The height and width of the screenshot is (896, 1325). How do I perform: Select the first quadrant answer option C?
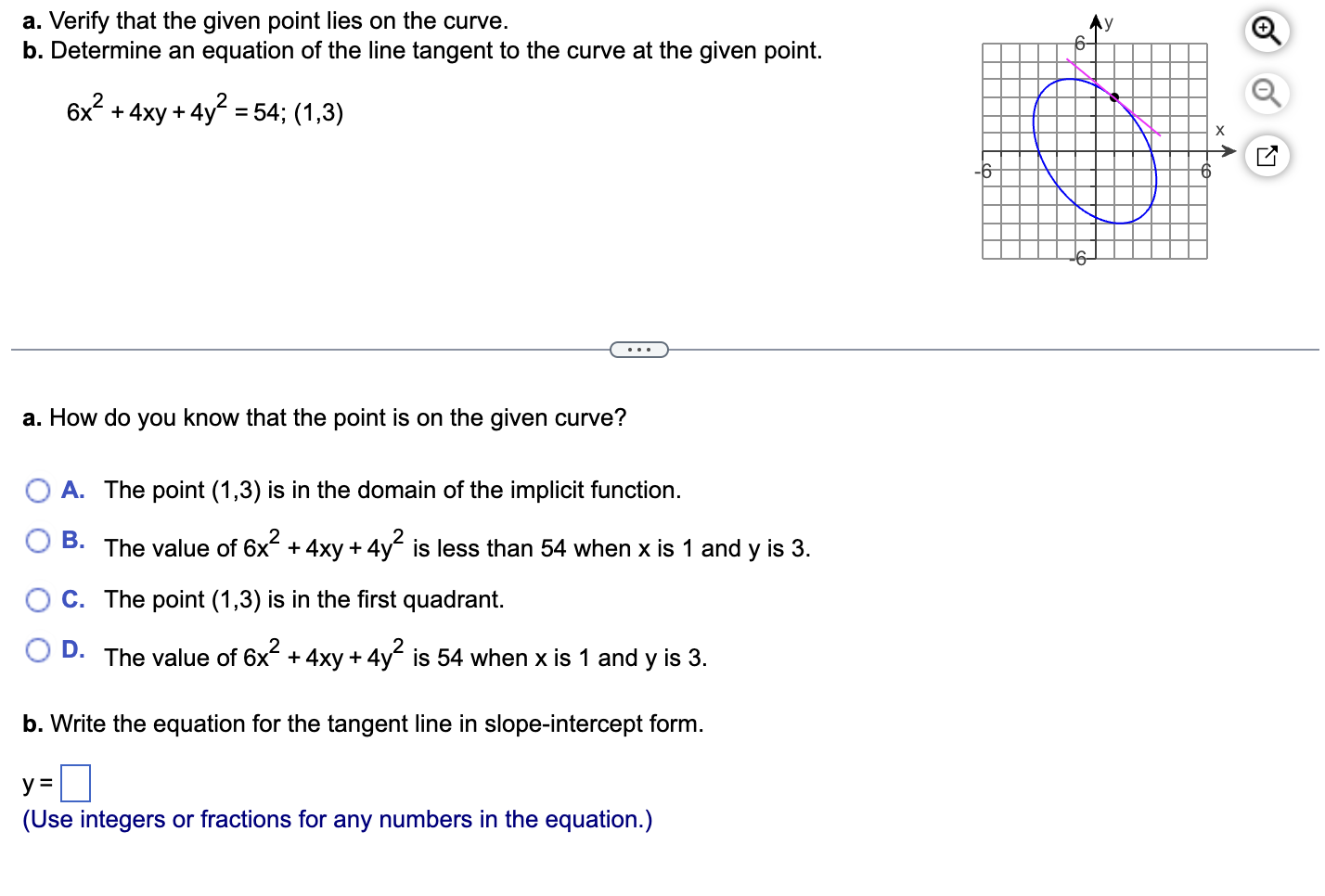[39, 600]
